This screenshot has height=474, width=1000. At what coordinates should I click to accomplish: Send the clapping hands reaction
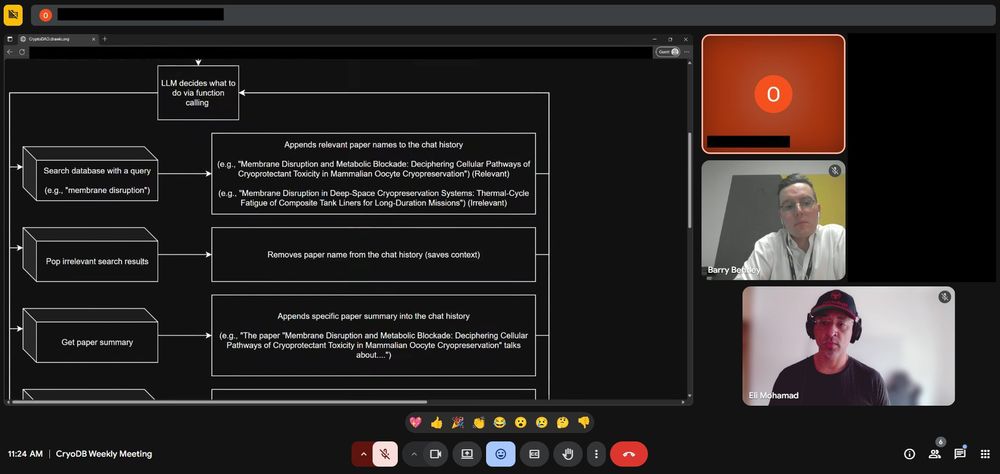[479, 422]
